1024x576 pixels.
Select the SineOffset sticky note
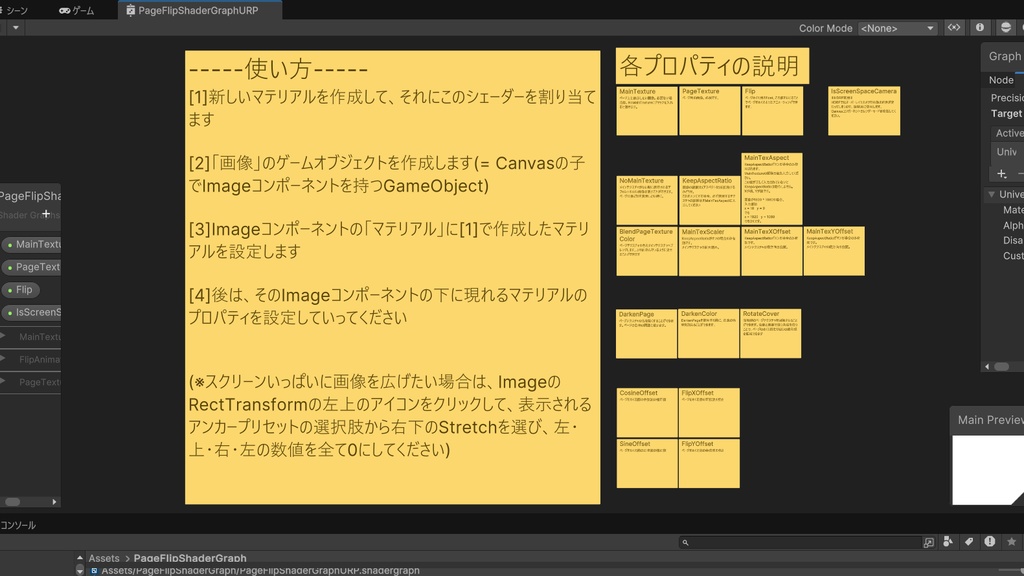(x=647, y=463)
